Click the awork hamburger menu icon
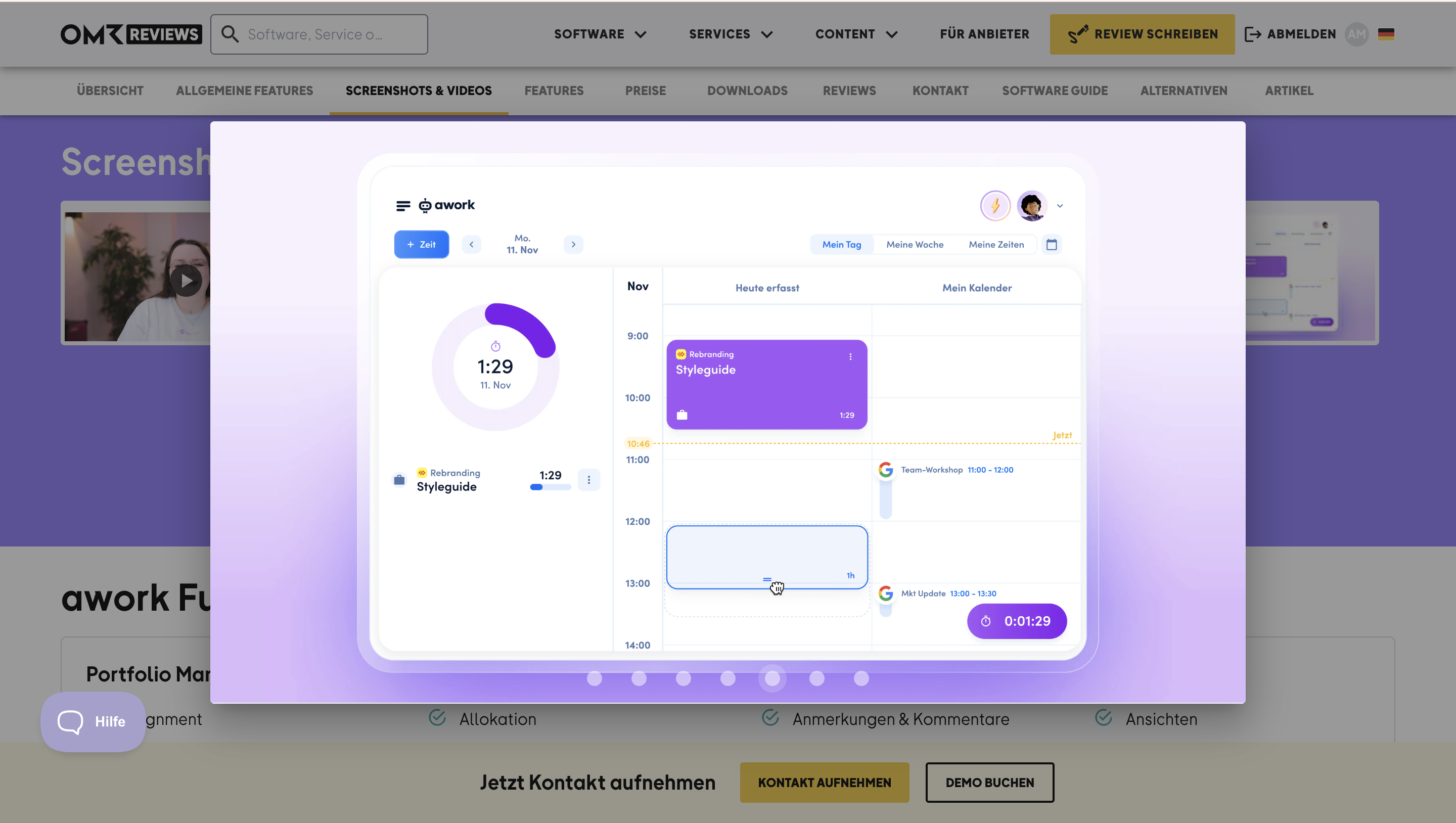Viewport: 1456px width, 823px height. click(x=403, y=206)
